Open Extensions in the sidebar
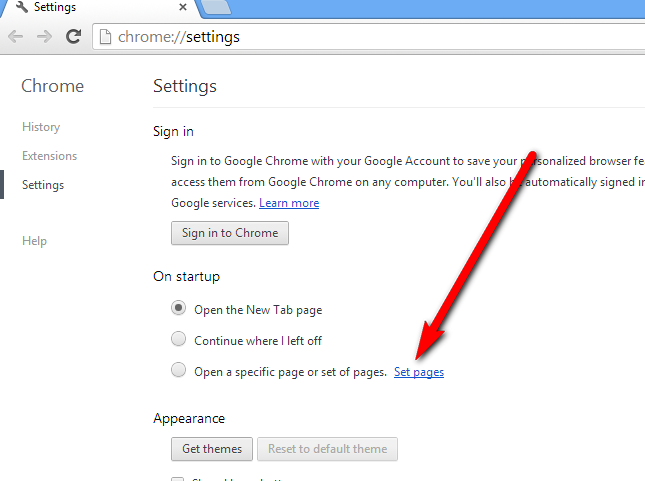Image resolution: width=645 pixels, height=481 pixels. (49, 156)
